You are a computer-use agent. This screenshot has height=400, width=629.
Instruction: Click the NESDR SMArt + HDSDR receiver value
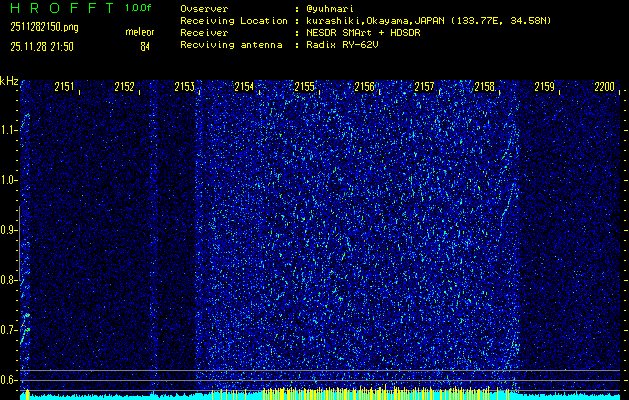click(x=363, y=33)
